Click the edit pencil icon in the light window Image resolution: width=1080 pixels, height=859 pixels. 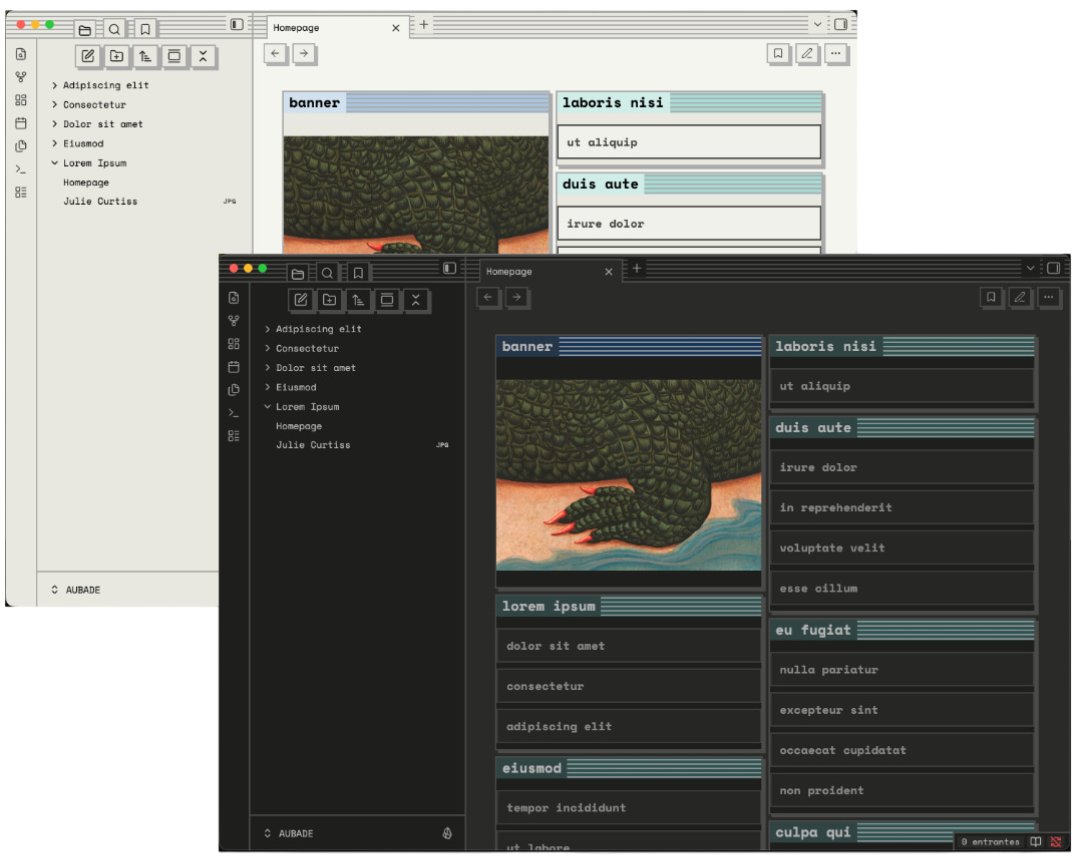807,54
